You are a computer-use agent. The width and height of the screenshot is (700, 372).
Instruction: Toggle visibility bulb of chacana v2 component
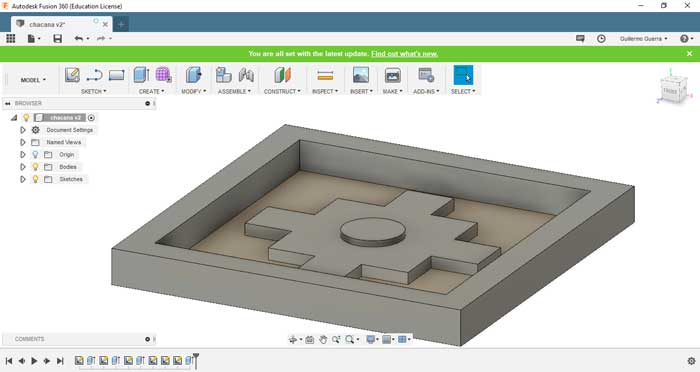26,117
